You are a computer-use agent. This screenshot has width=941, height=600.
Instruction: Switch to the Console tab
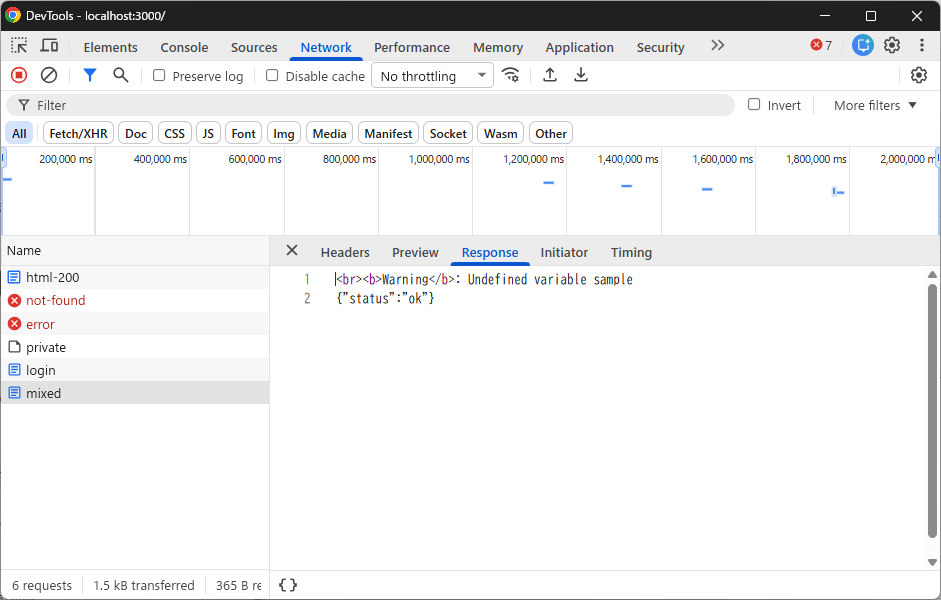[x=184, y=47]
